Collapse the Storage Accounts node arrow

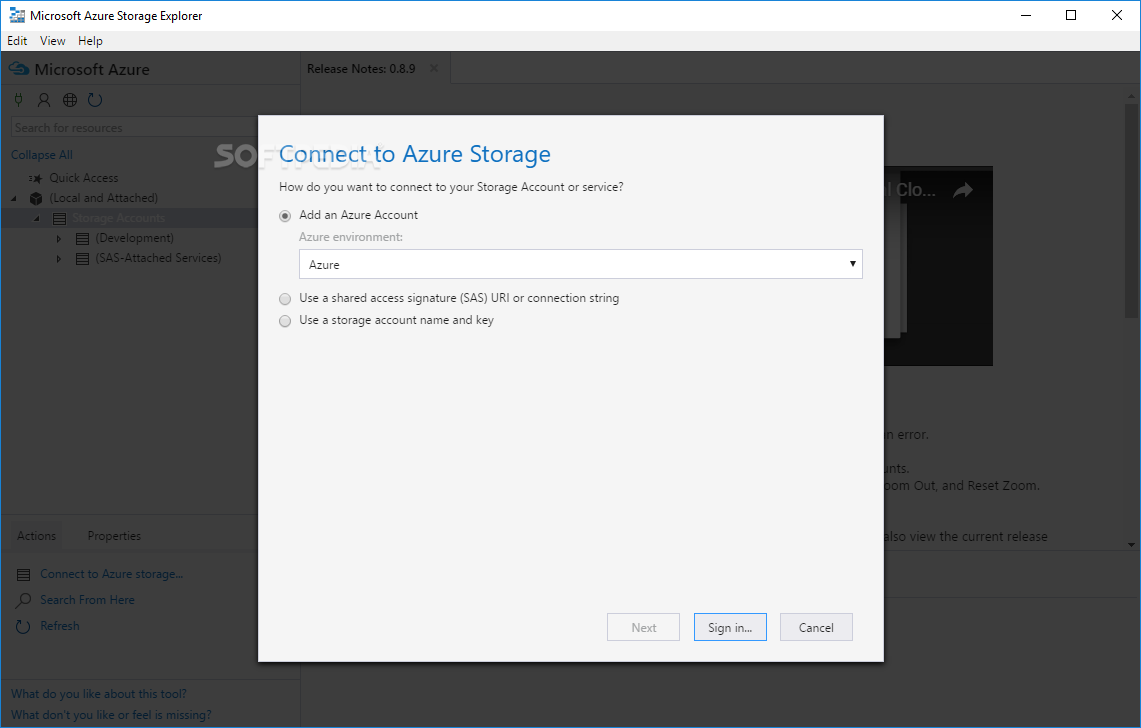(x=37, y=218)
